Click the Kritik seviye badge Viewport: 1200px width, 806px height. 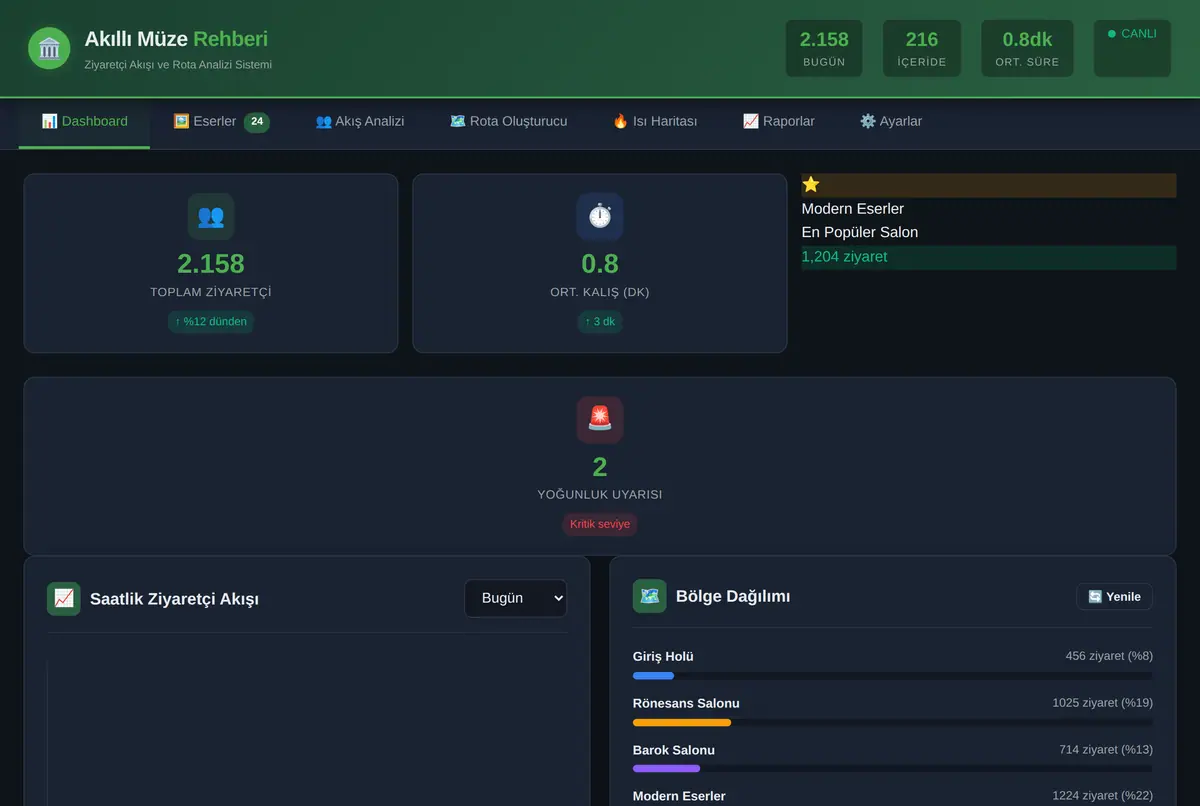point(600,524)
